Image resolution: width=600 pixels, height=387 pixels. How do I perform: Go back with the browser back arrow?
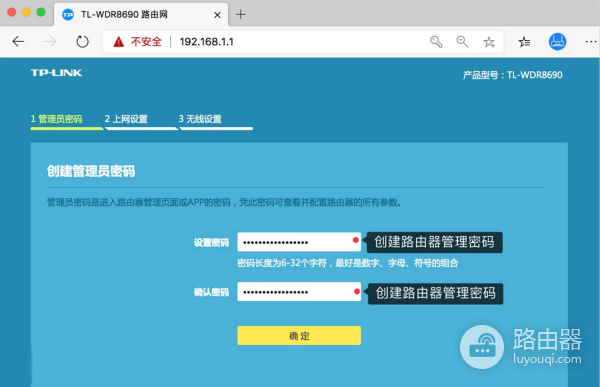coord(18,41)
